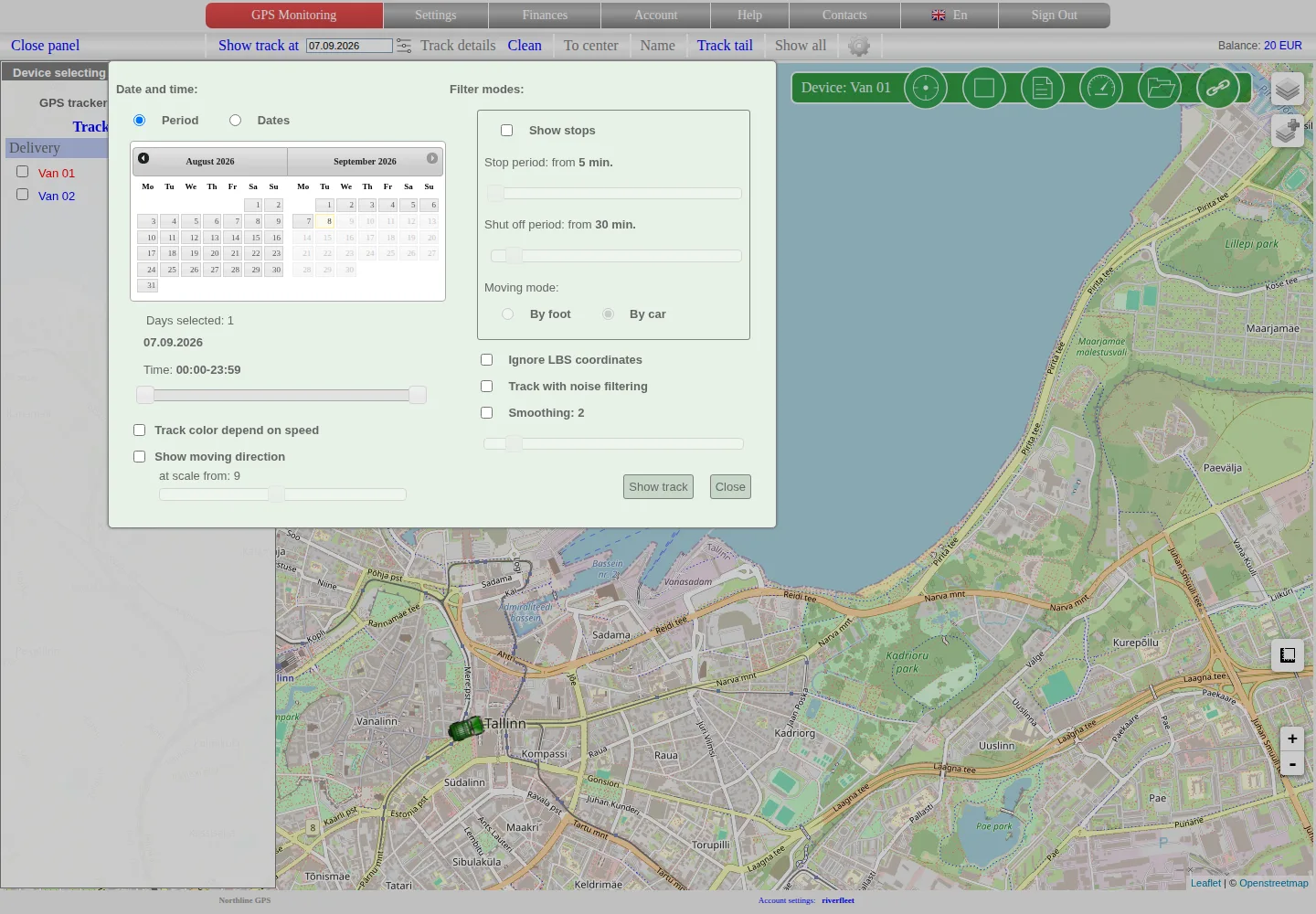Zoom in the map with plus button
This screenshot has height=914, width=1316.
point(1292,739)
